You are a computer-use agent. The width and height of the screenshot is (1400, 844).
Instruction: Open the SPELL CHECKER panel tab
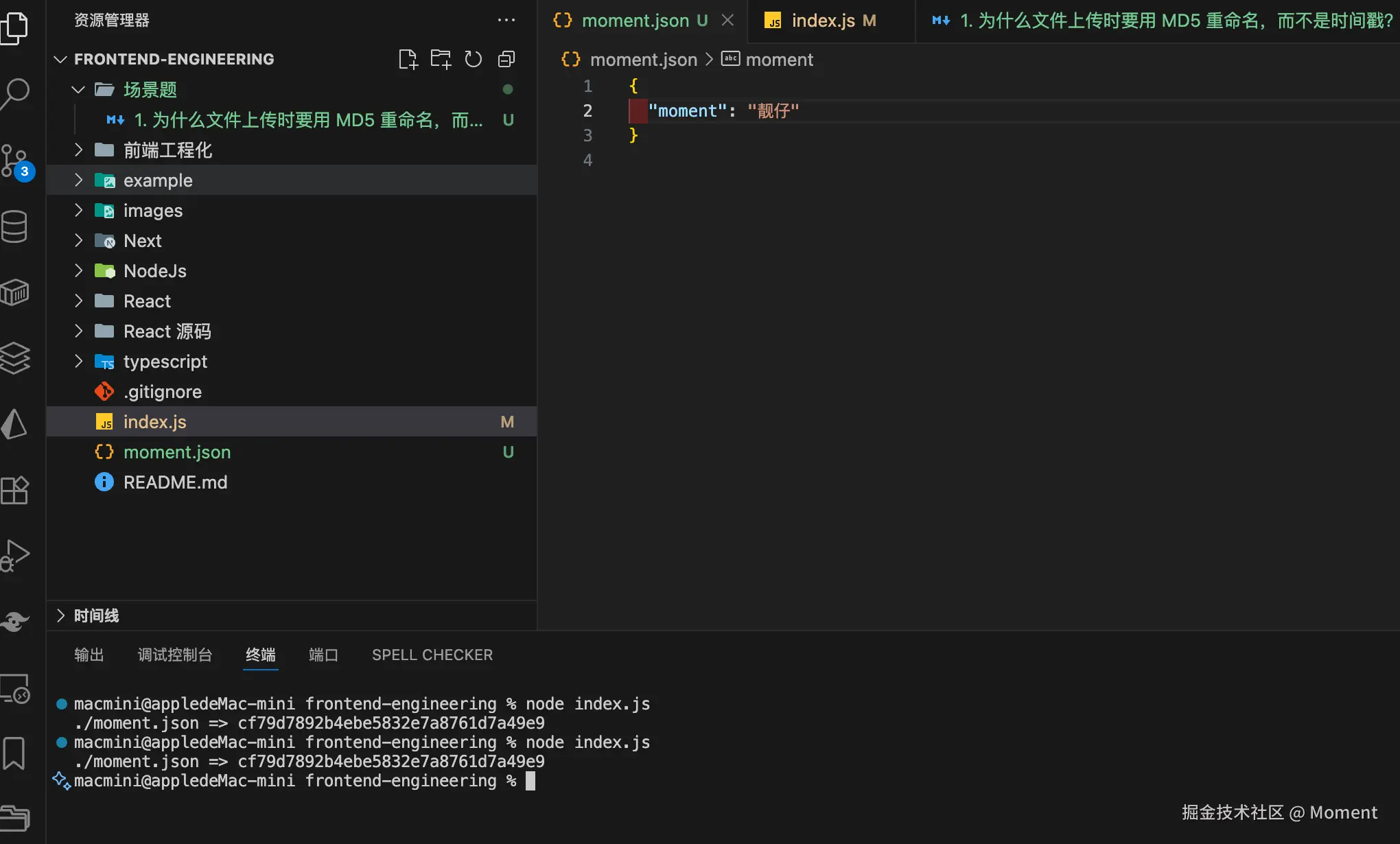[x=432, y=655]
